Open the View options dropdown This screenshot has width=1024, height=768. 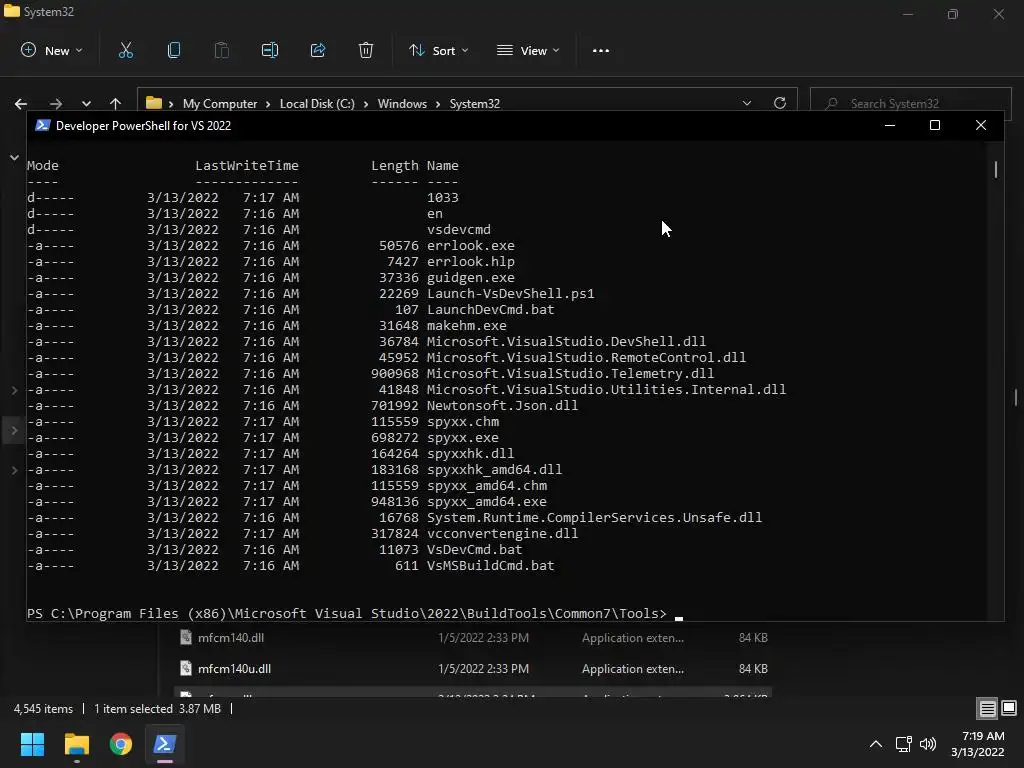click(x=528, y=50)
